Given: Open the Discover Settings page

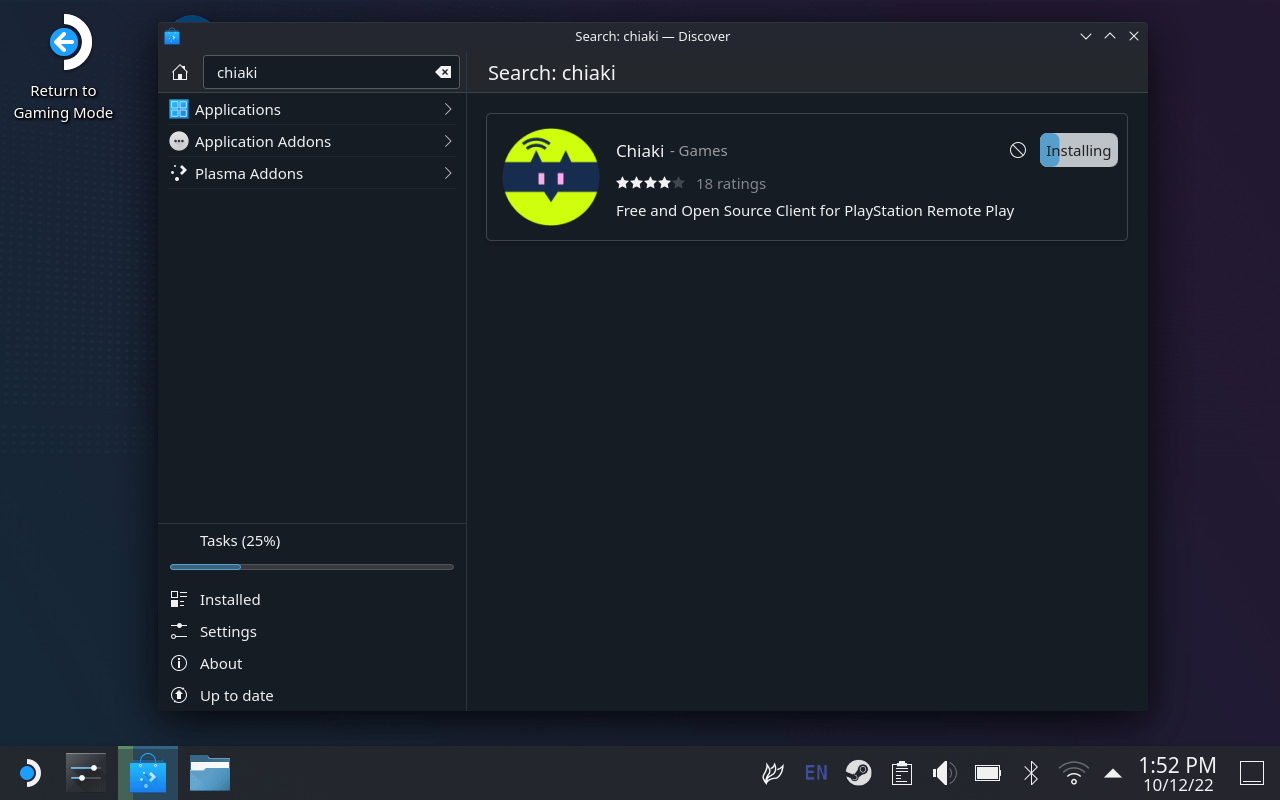Looking at the screenshot, I should (x=312, y=631).
